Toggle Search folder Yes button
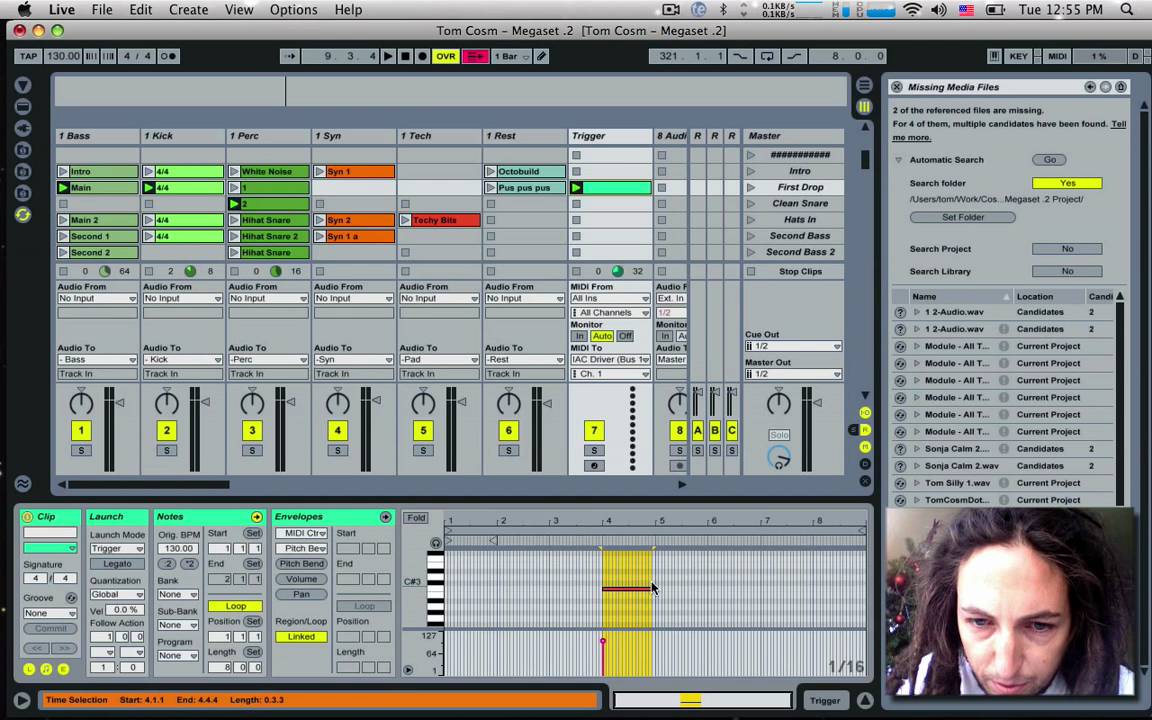The height and width of the screenshot is (720, 1152). click(1067, 183)
